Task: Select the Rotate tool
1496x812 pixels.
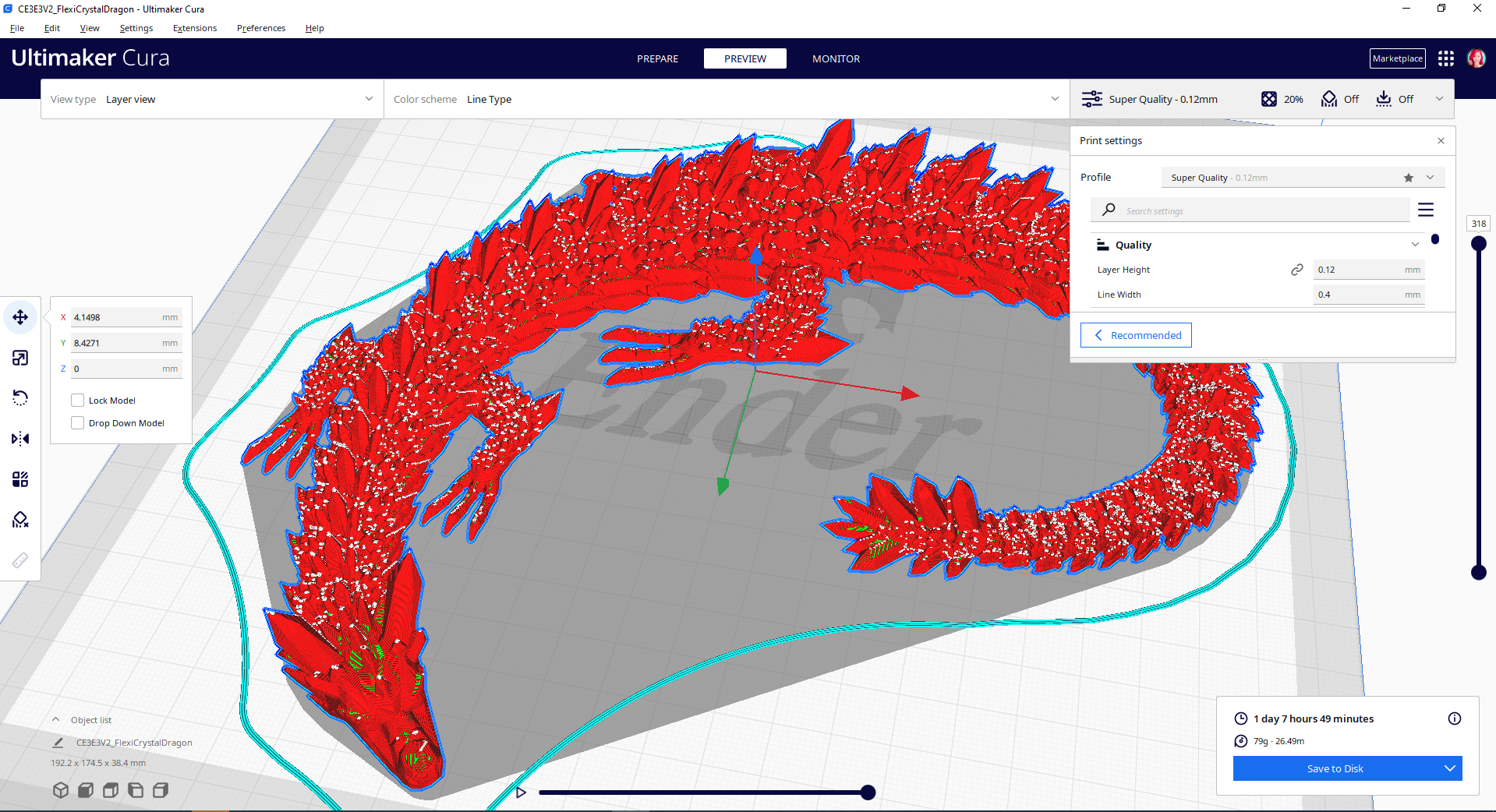Action: pyautogui.click(x=19, y=398)
